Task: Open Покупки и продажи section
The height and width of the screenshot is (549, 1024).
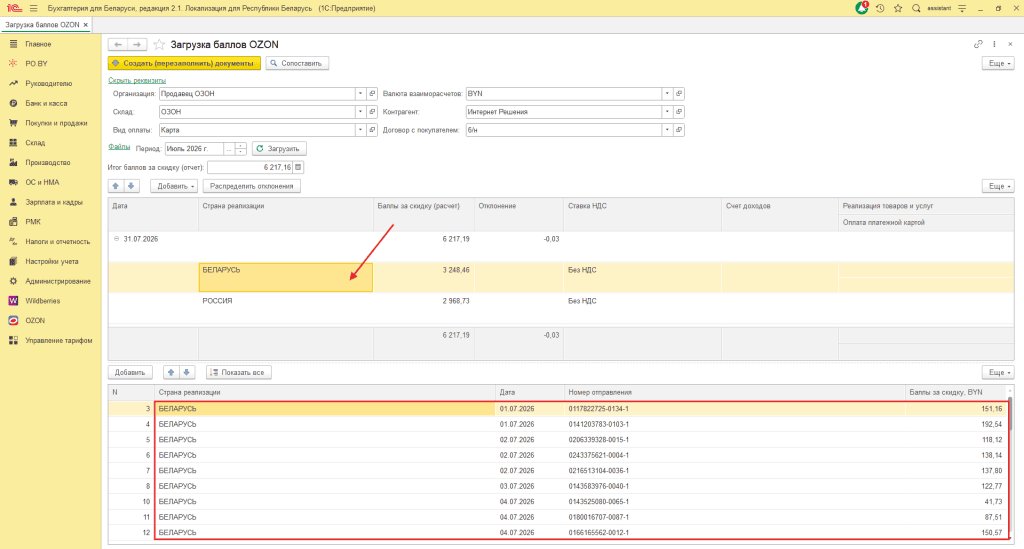Action: 56,123
